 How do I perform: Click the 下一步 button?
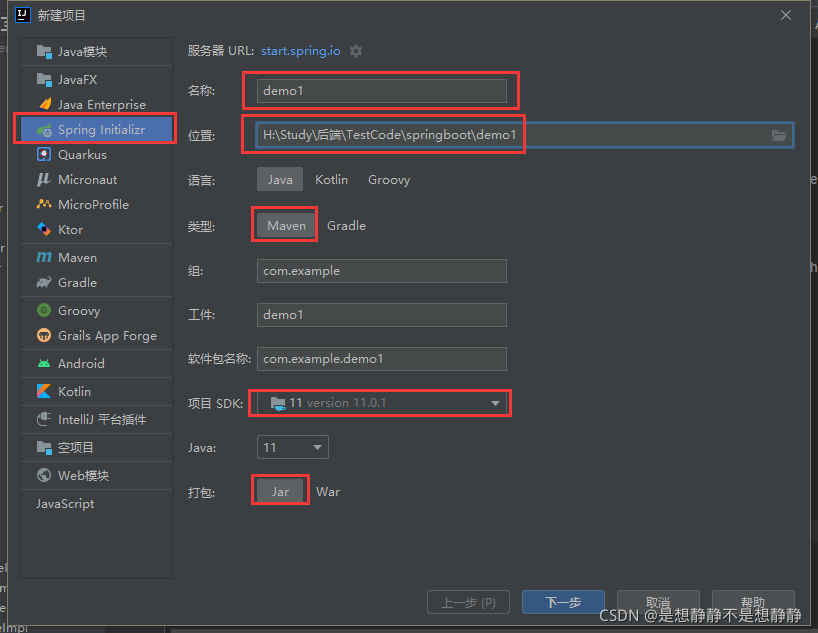(563, 602)
